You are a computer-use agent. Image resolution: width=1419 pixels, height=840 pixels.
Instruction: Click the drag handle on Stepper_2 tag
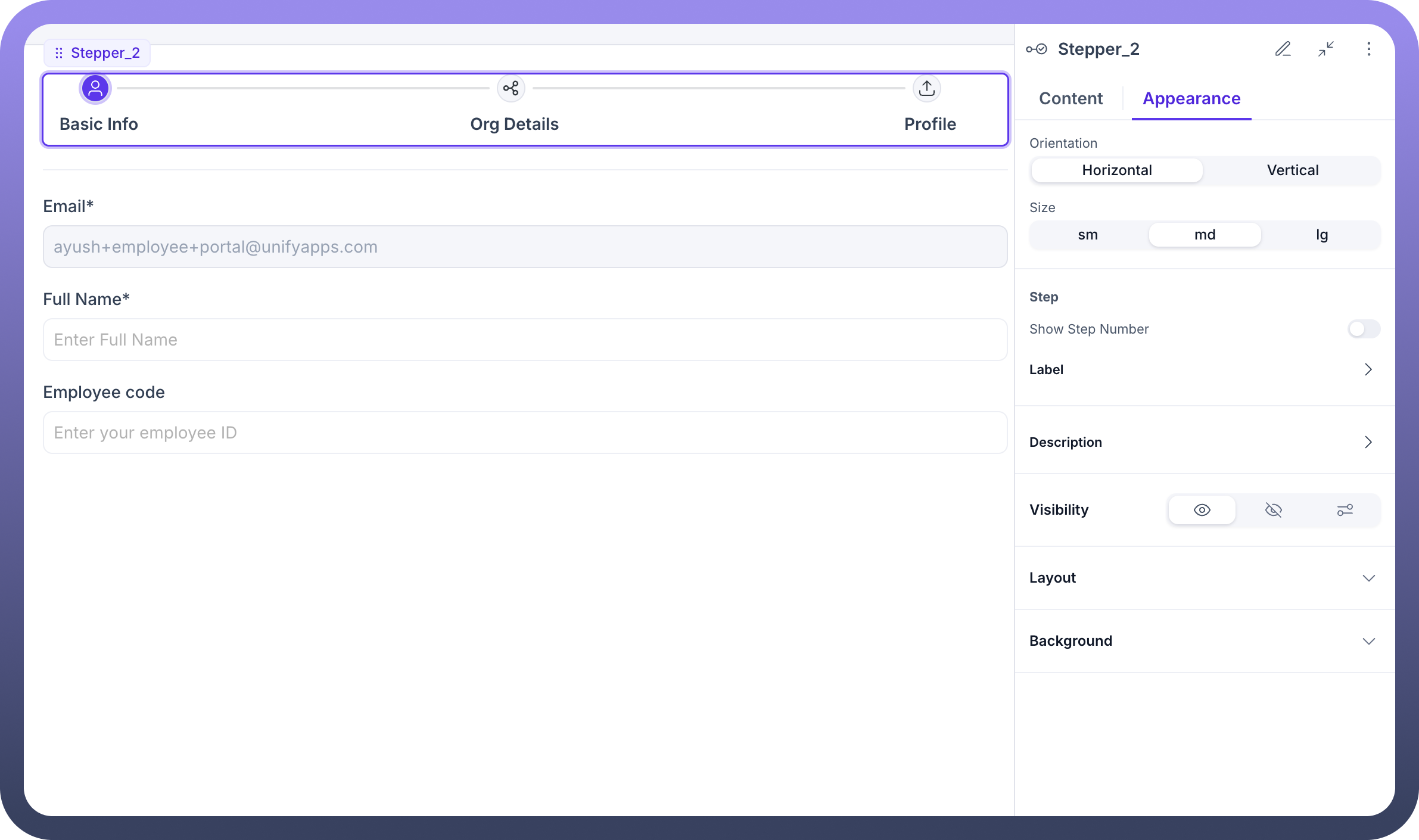59,53
